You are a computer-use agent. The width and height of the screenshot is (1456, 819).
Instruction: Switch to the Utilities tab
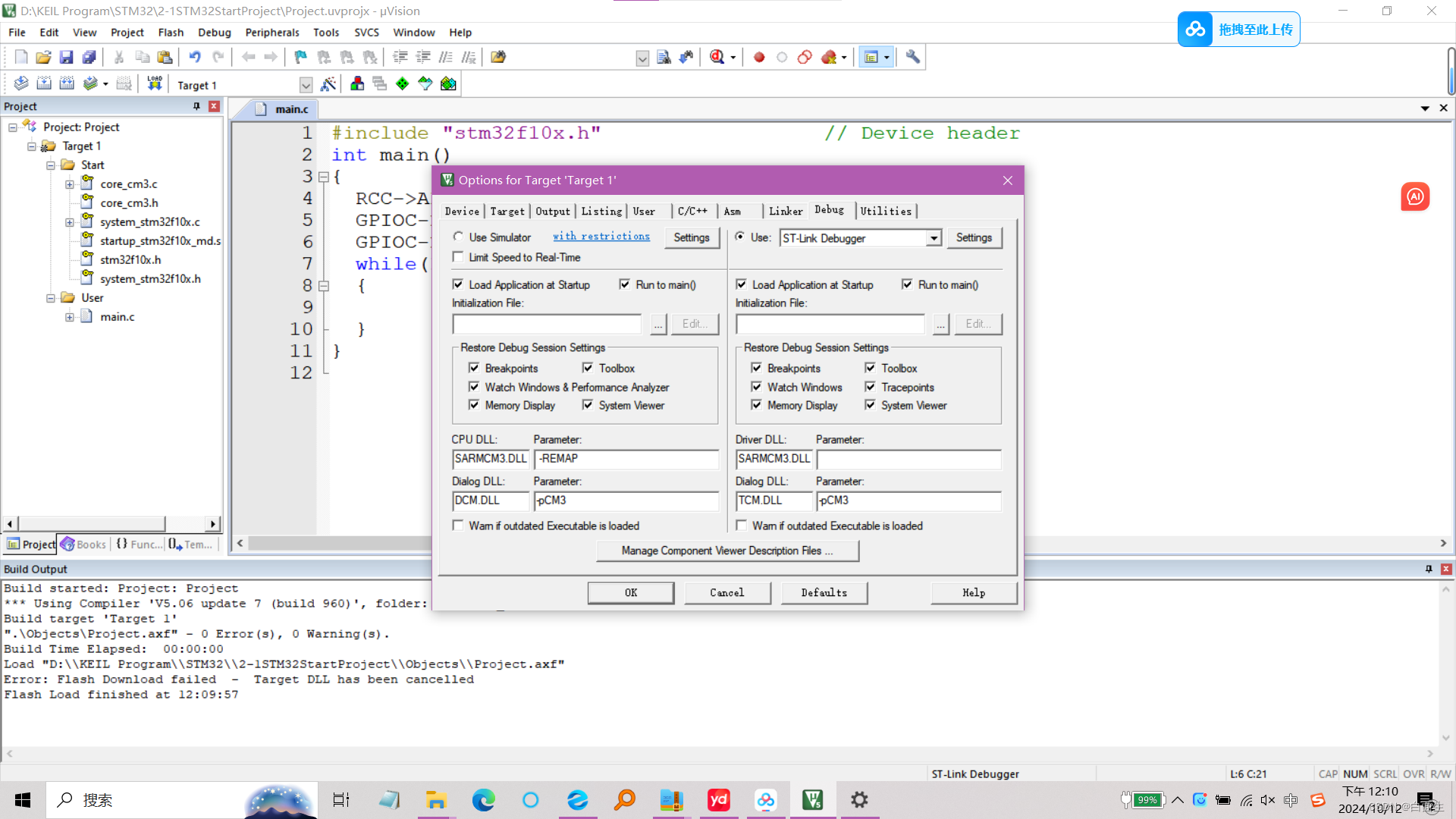tap(885, 211)
